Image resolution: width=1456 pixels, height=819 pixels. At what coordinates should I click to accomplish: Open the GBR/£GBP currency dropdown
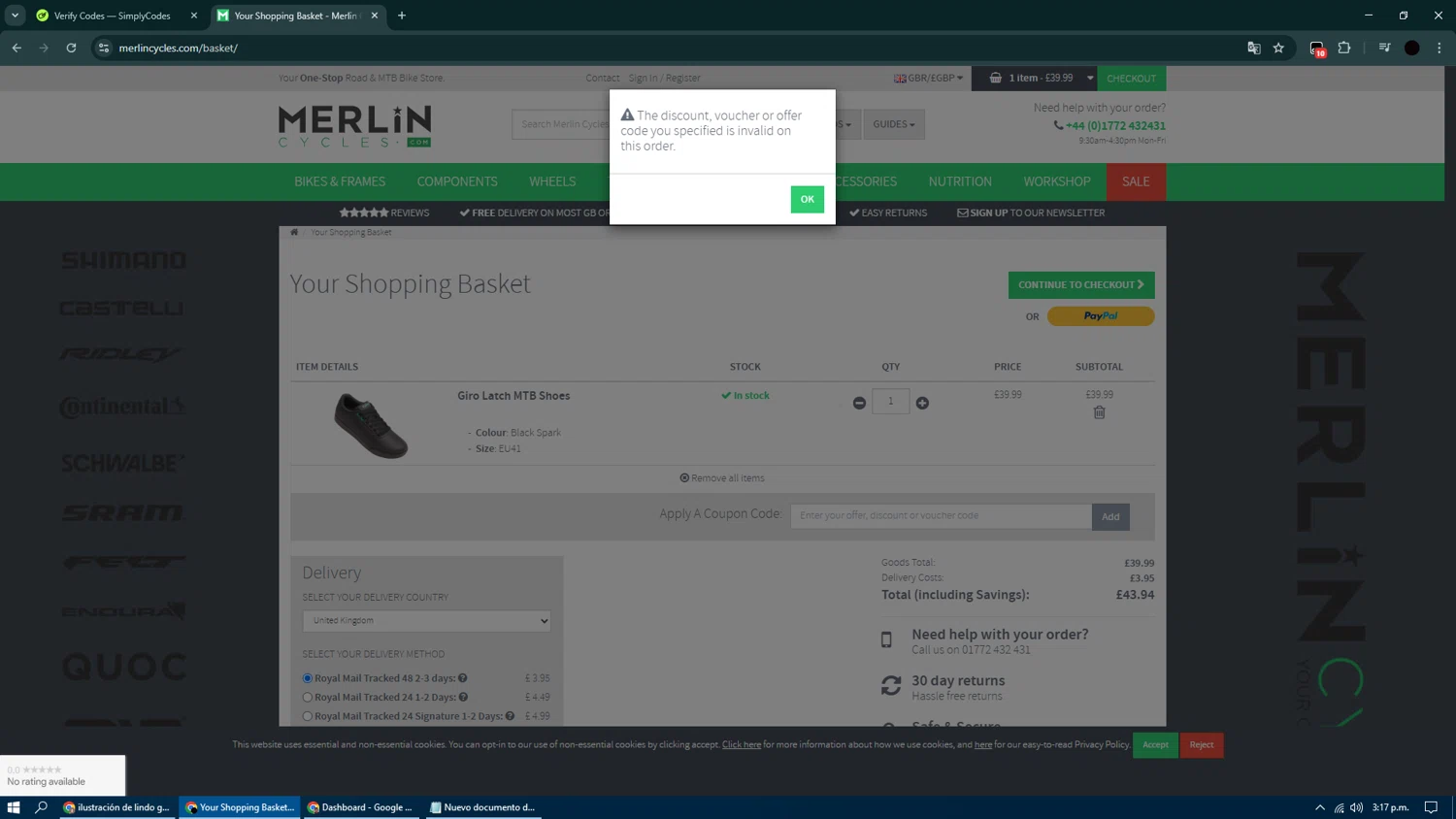coord(928,78)
